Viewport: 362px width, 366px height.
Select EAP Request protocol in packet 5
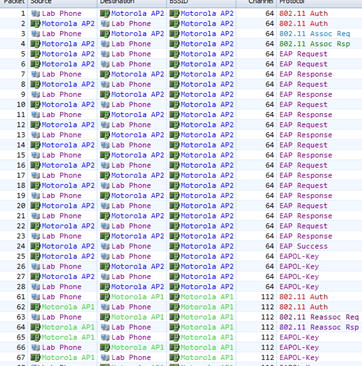point(303,54)
